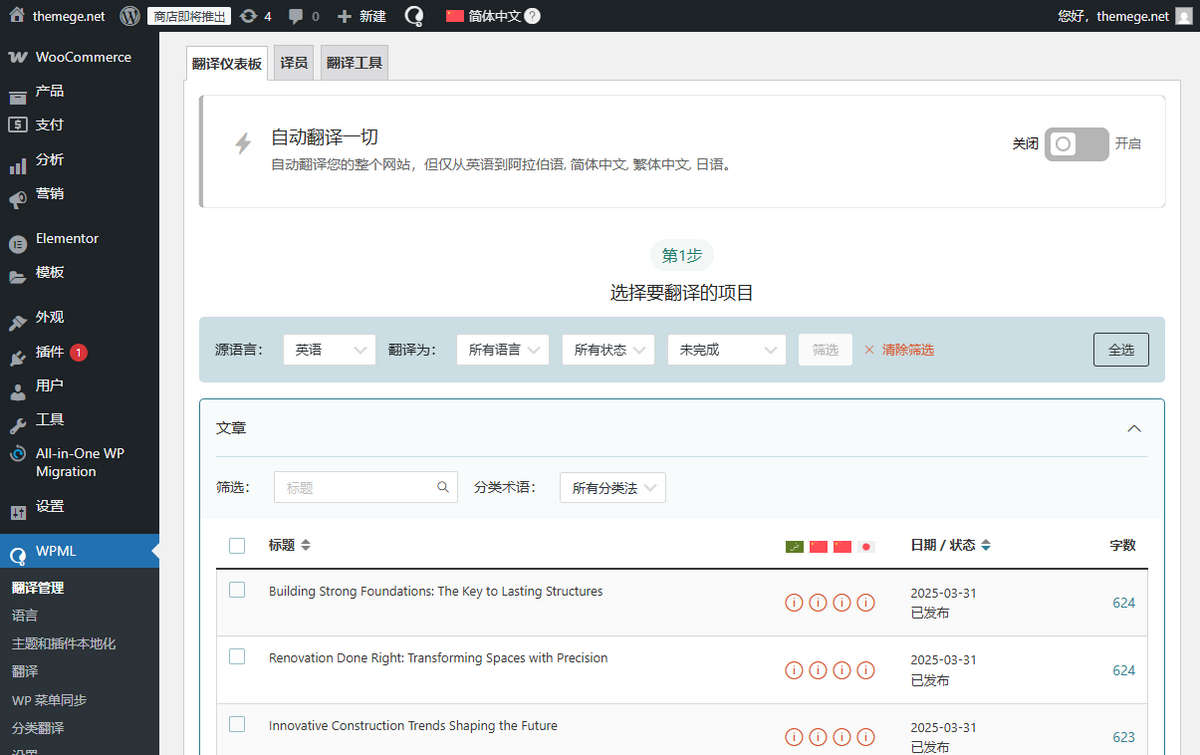Click Japanese status icon for Renovation Done Right

pos(866,670)
